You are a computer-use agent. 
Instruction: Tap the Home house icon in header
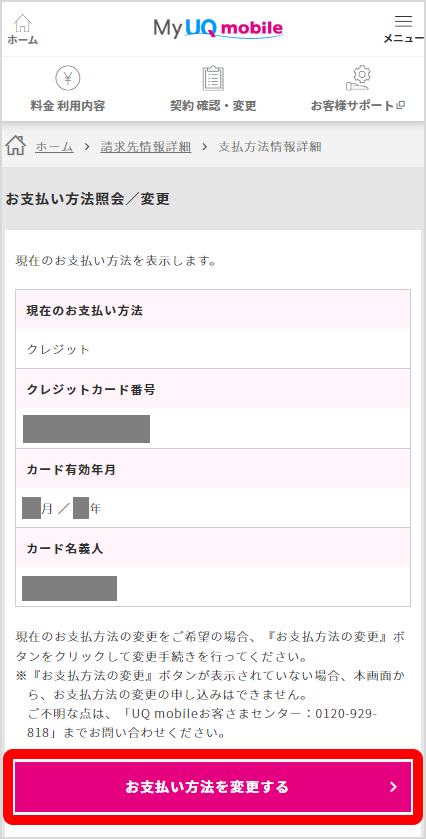[22, 22]
